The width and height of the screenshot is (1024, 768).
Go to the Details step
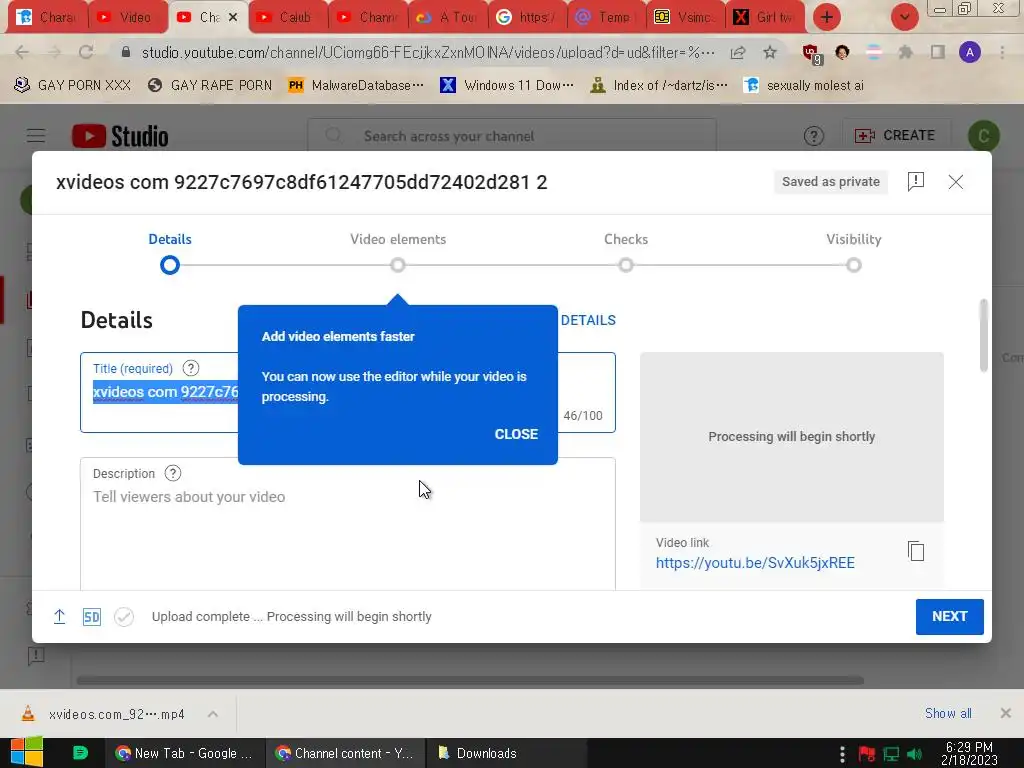point(170,251)
